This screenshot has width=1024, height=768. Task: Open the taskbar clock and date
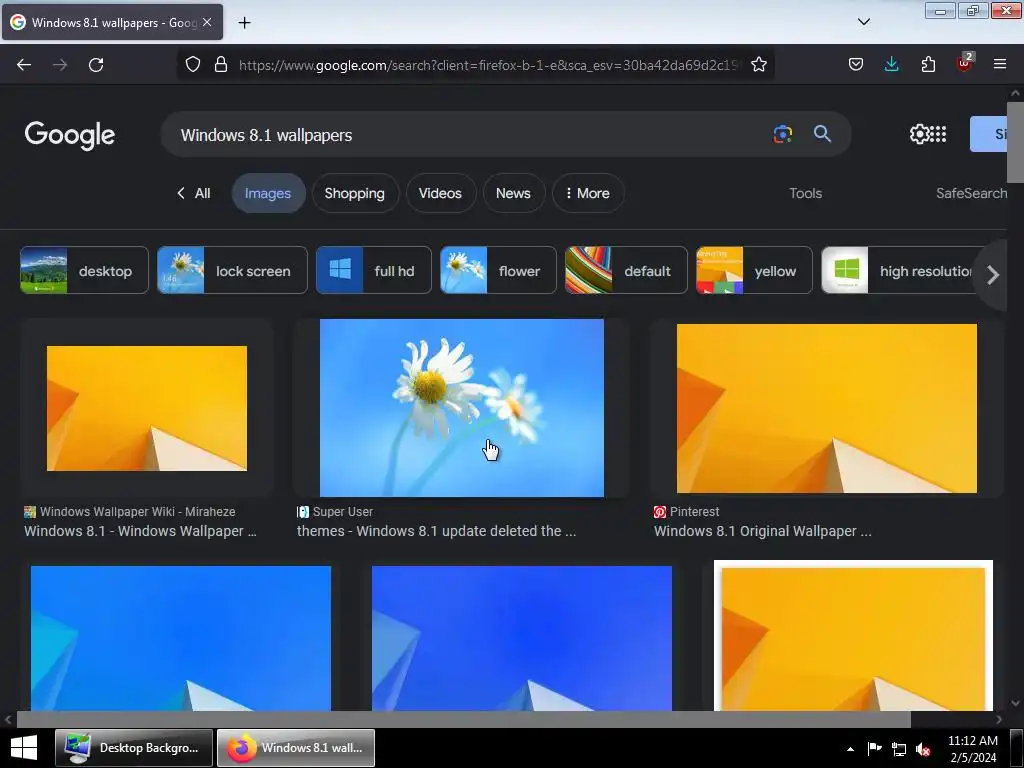pyautogui.click(x=972, y=749)
